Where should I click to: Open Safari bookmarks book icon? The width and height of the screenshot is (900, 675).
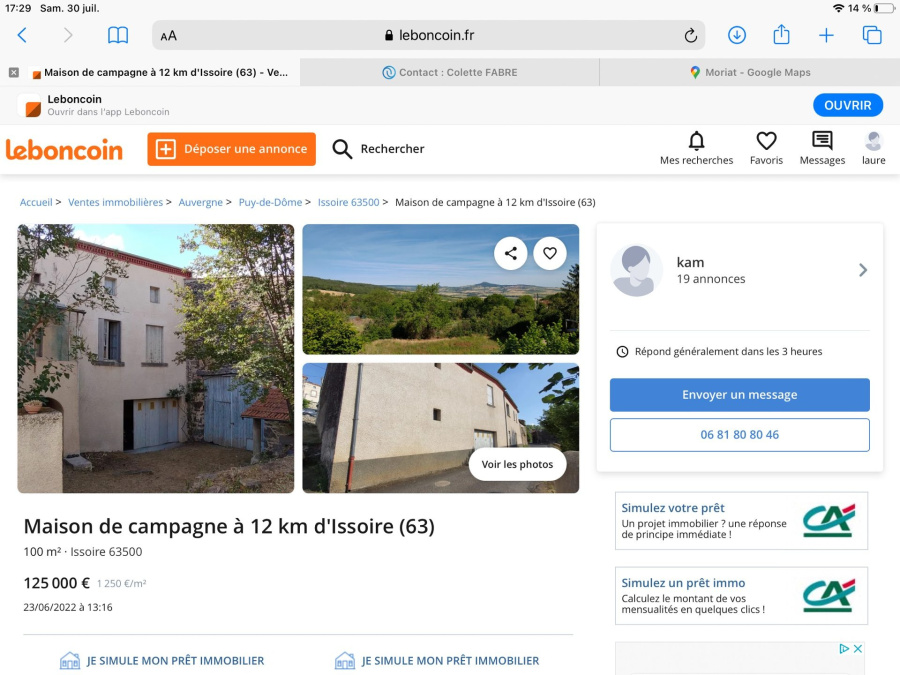(x=118, y=36)
